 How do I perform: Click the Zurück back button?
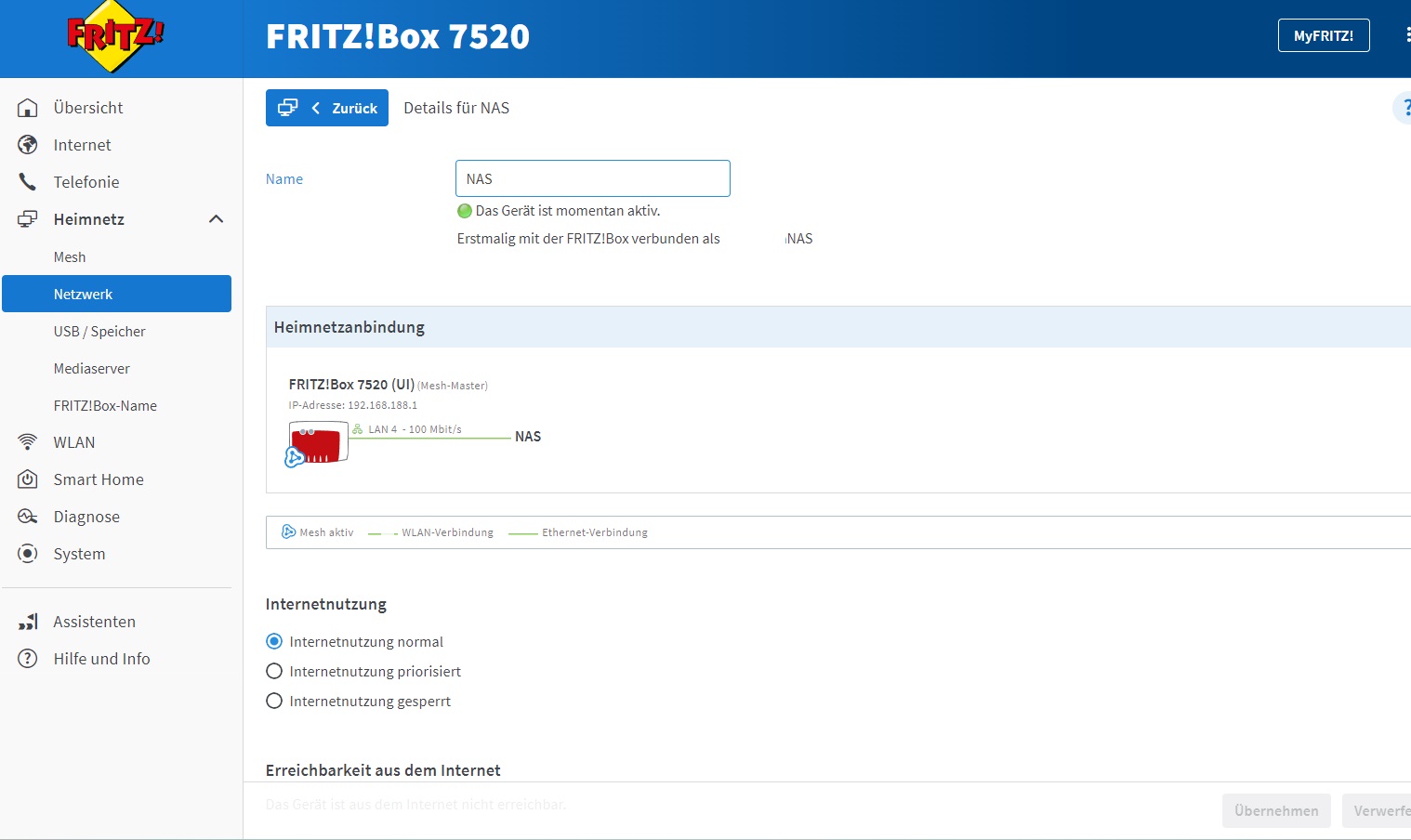click(327, 108)
